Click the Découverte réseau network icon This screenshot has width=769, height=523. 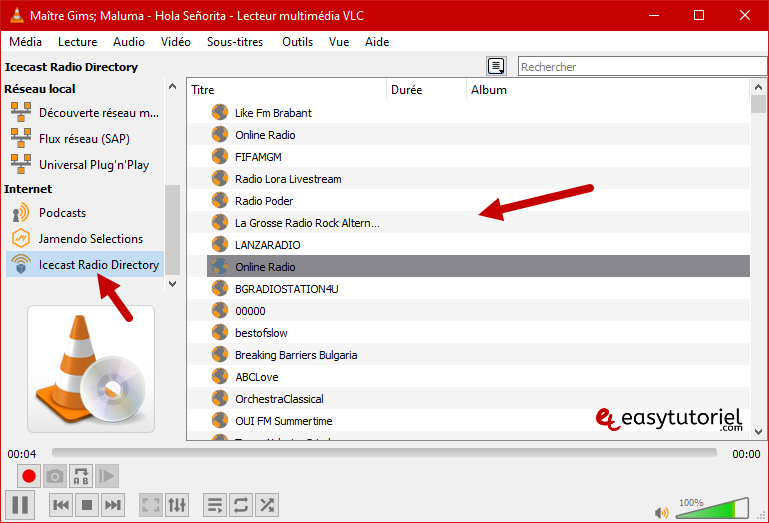21,112
